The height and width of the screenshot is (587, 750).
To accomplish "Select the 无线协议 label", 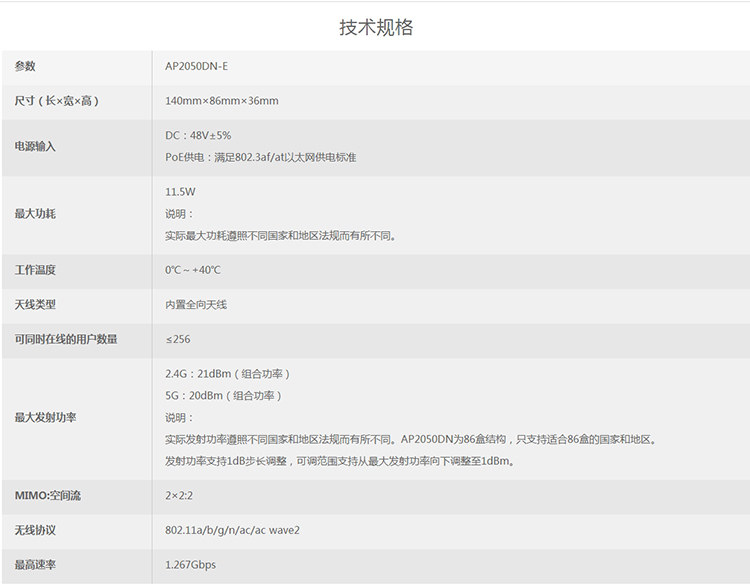I will click(35, 530).
